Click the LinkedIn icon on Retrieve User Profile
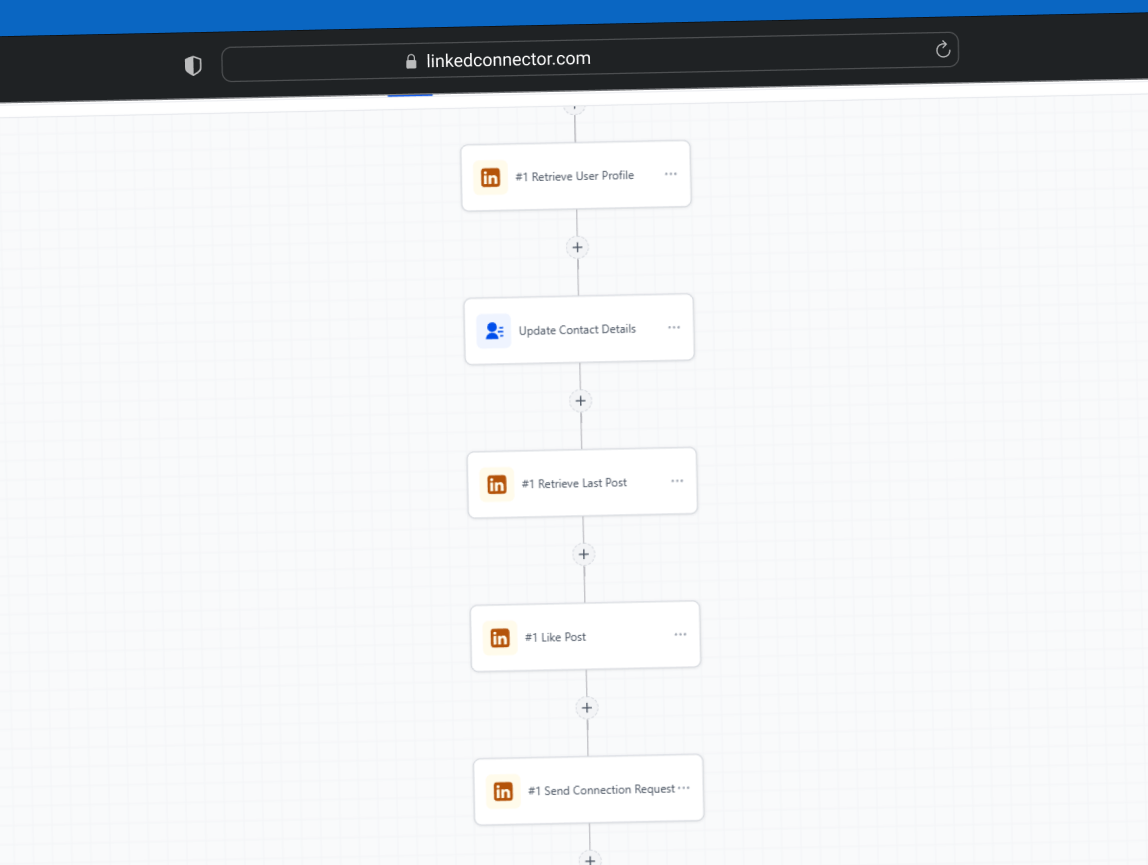This screenshot has width=1148, height=865. pos(491,177)
